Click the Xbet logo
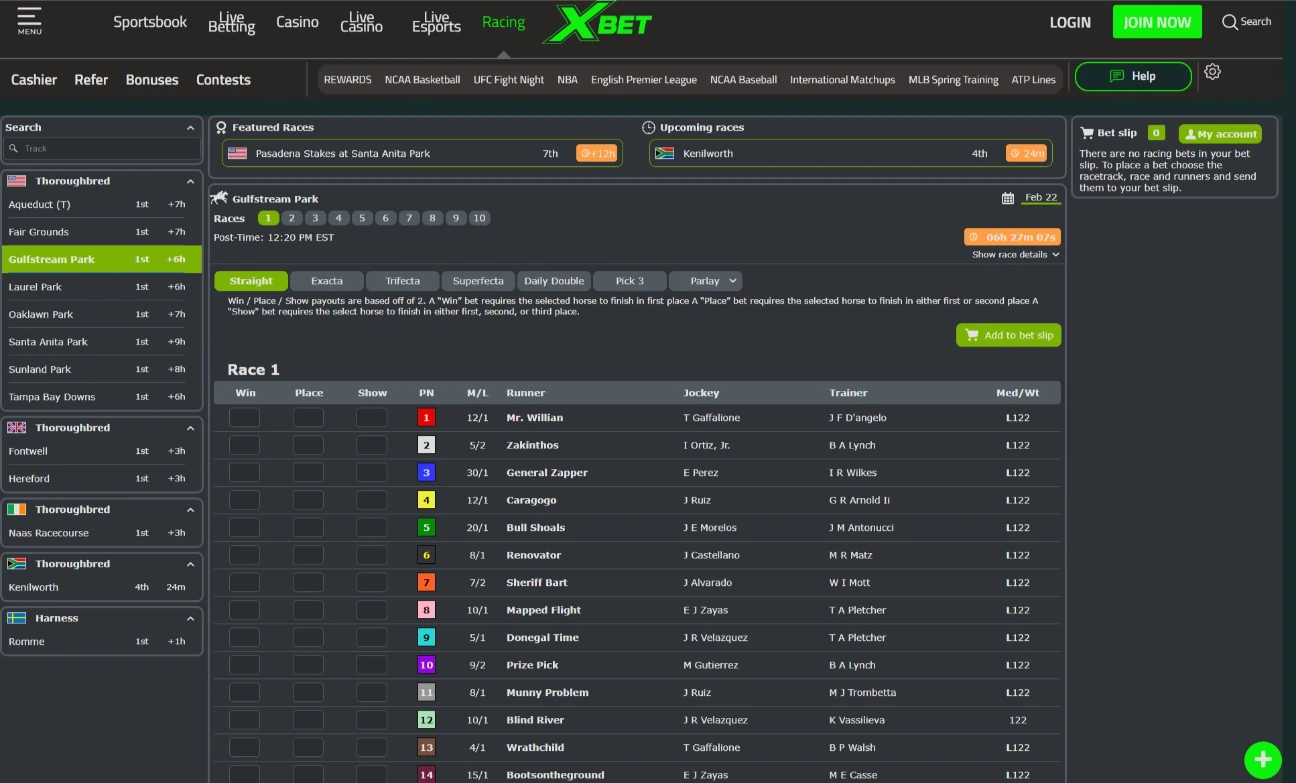The height and width of the screenshot is (783, 1296). (x=597, y=22)
